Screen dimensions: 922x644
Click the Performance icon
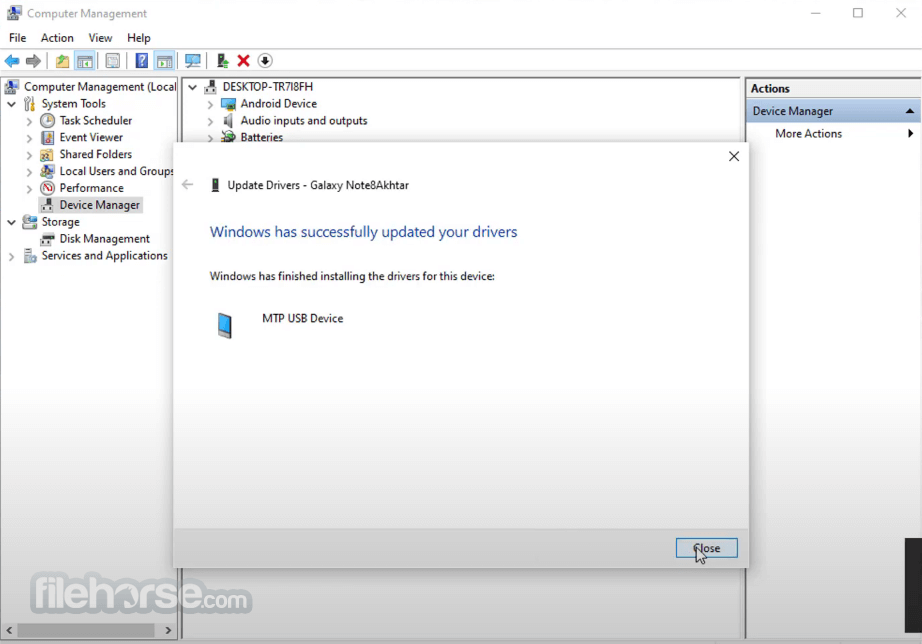[48, 188]
